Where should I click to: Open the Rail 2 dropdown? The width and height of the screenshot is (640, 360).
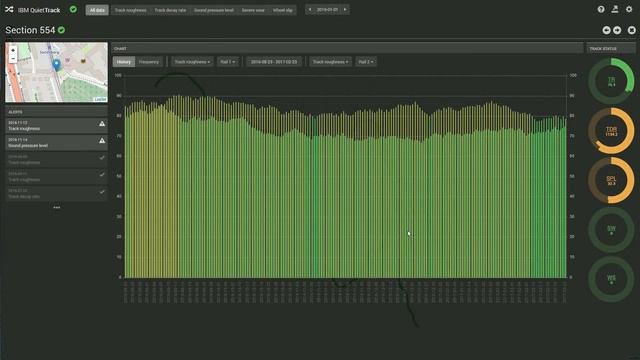(x=366, y=62)
